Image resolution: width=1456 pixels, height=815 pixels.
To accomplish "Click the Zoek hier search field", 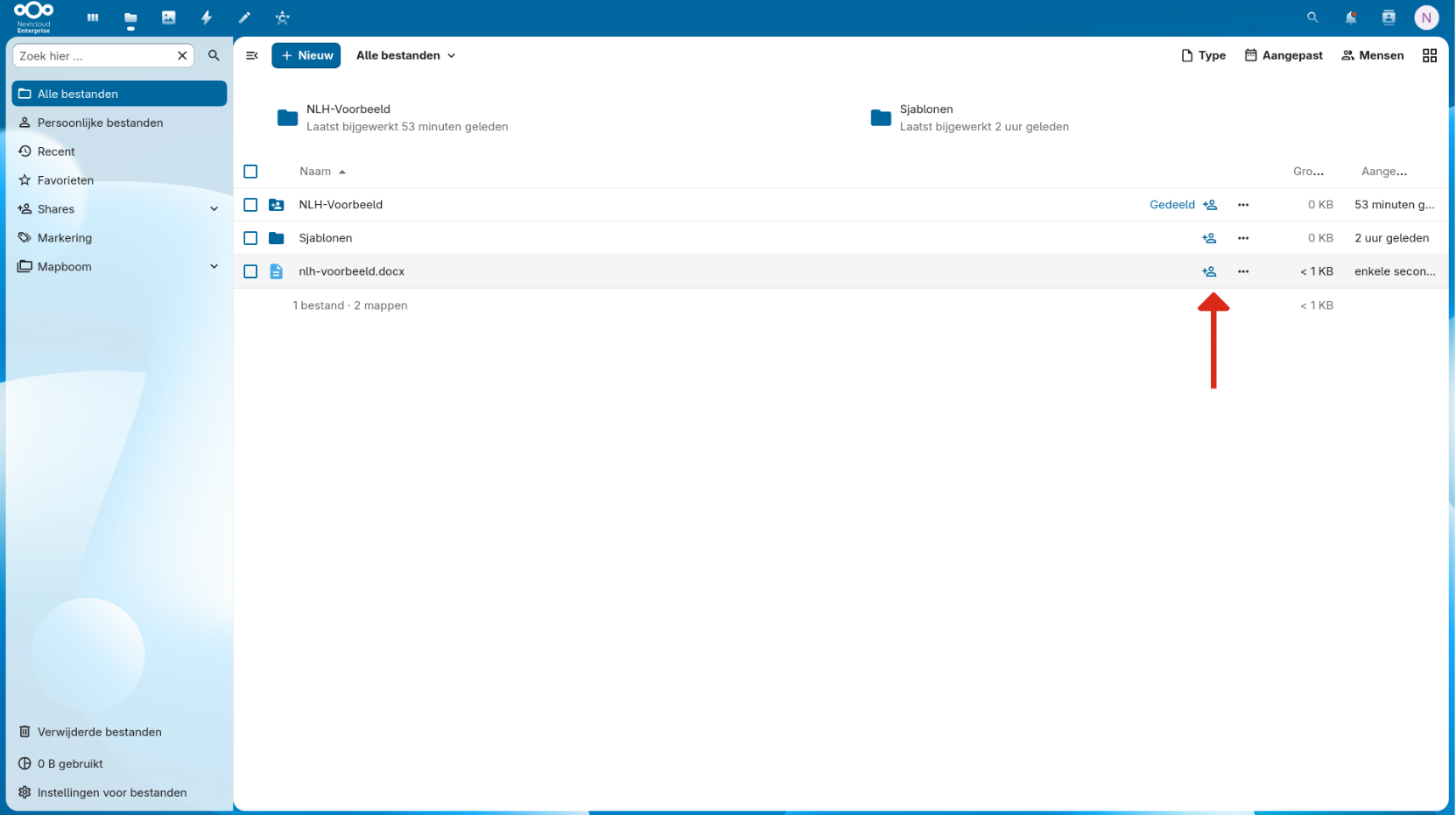I will pos(95,56).
